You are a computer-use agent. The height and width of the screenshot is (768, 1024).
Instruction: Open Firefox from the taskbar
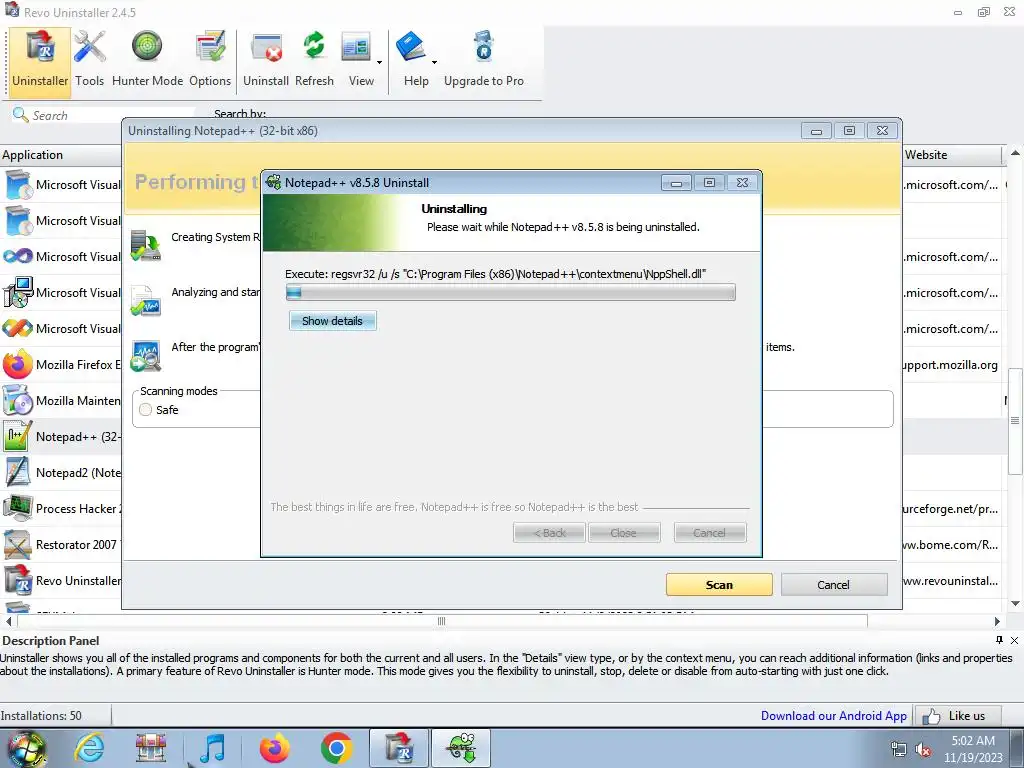pos(274,748)
